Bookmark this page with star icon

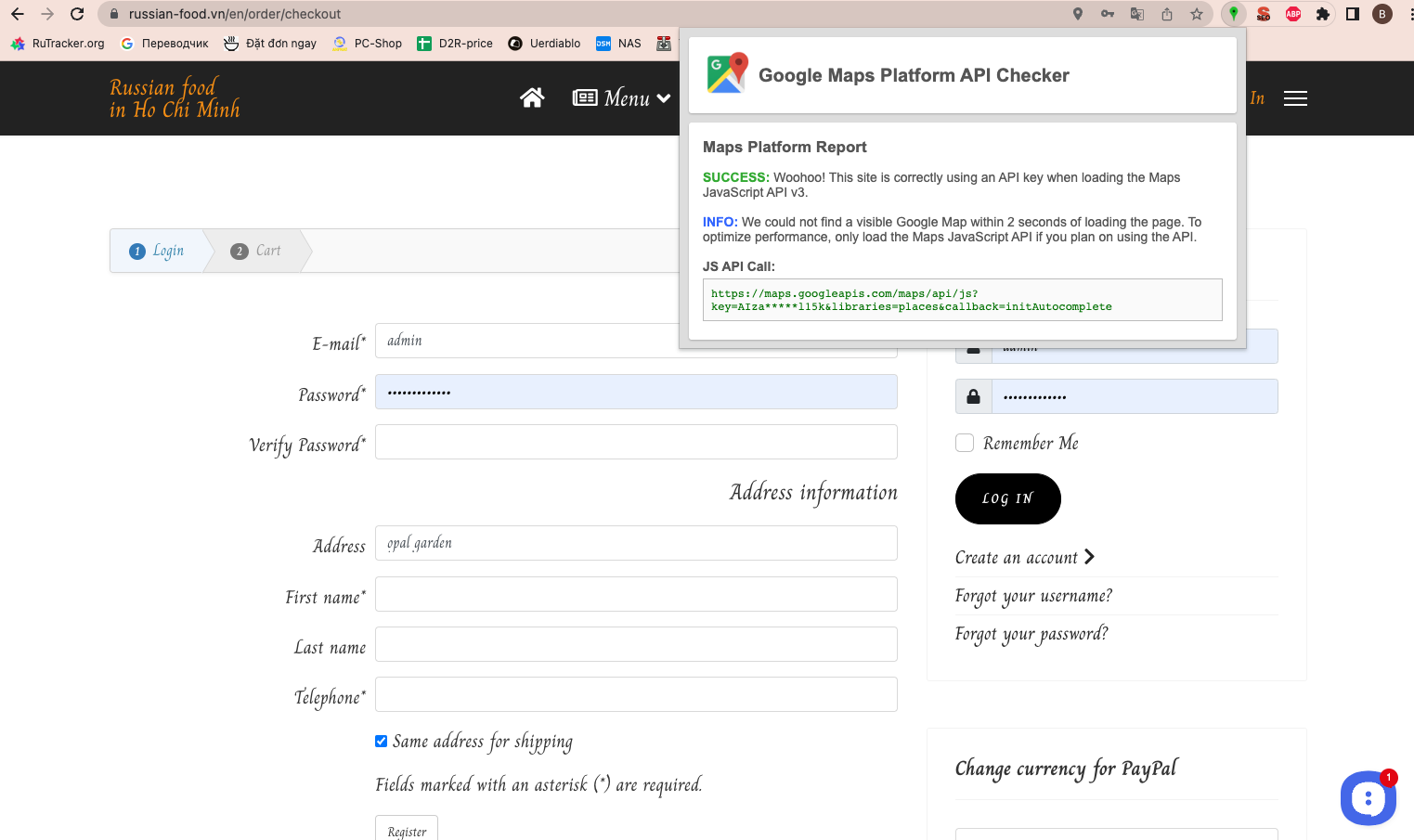[x=1197, y=14]
